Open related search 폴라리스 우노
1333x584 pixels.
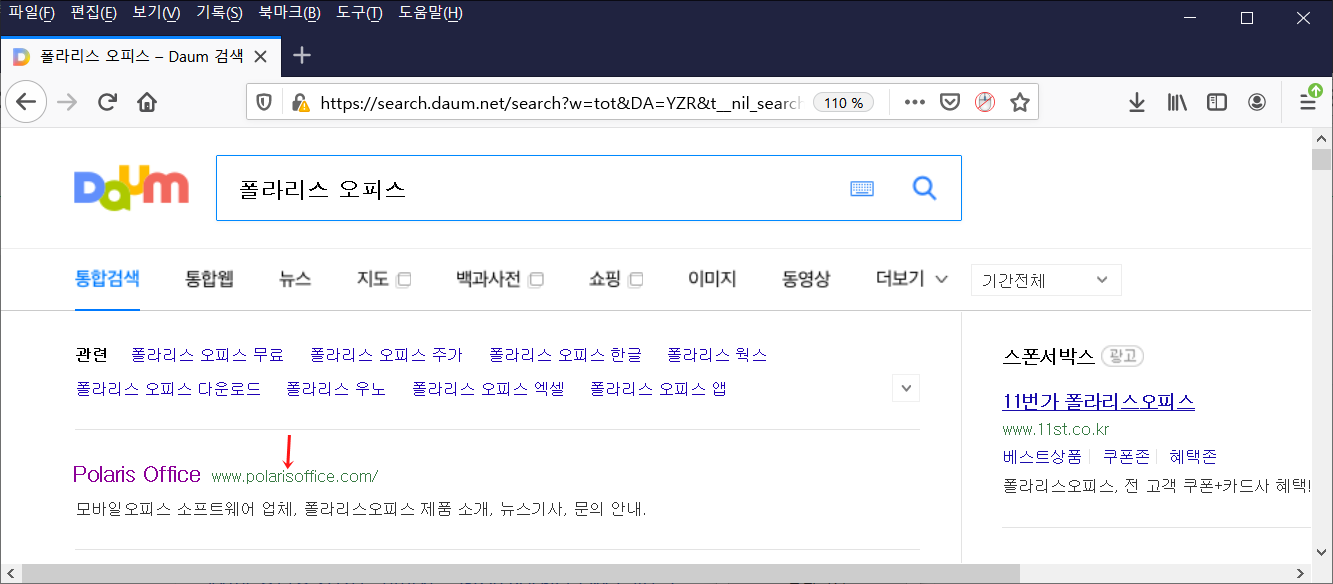tap(336, 388)
